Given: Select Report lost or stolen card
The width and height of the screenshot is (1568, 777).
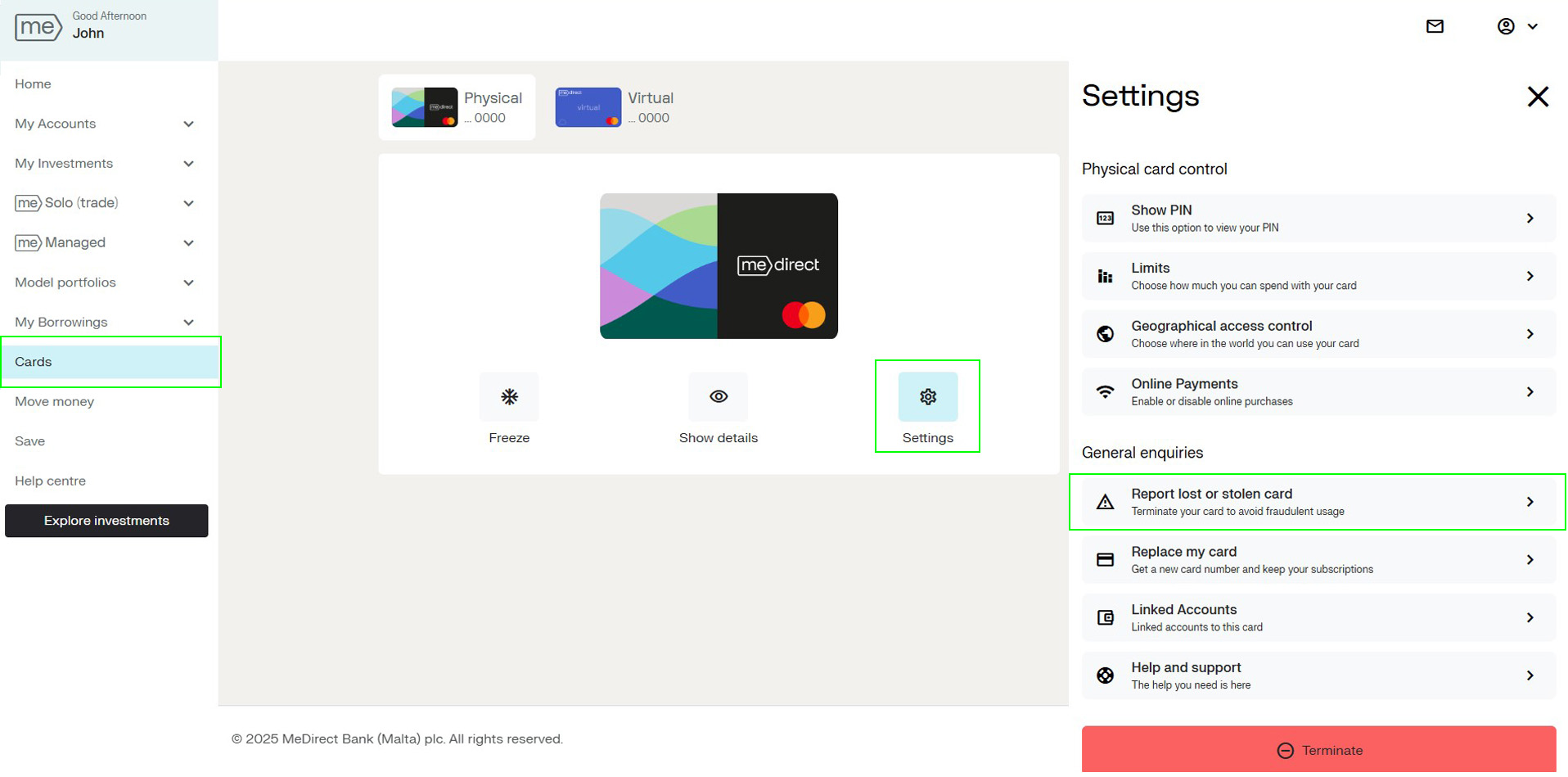Looking at the screenshot, I should 1318,502.
